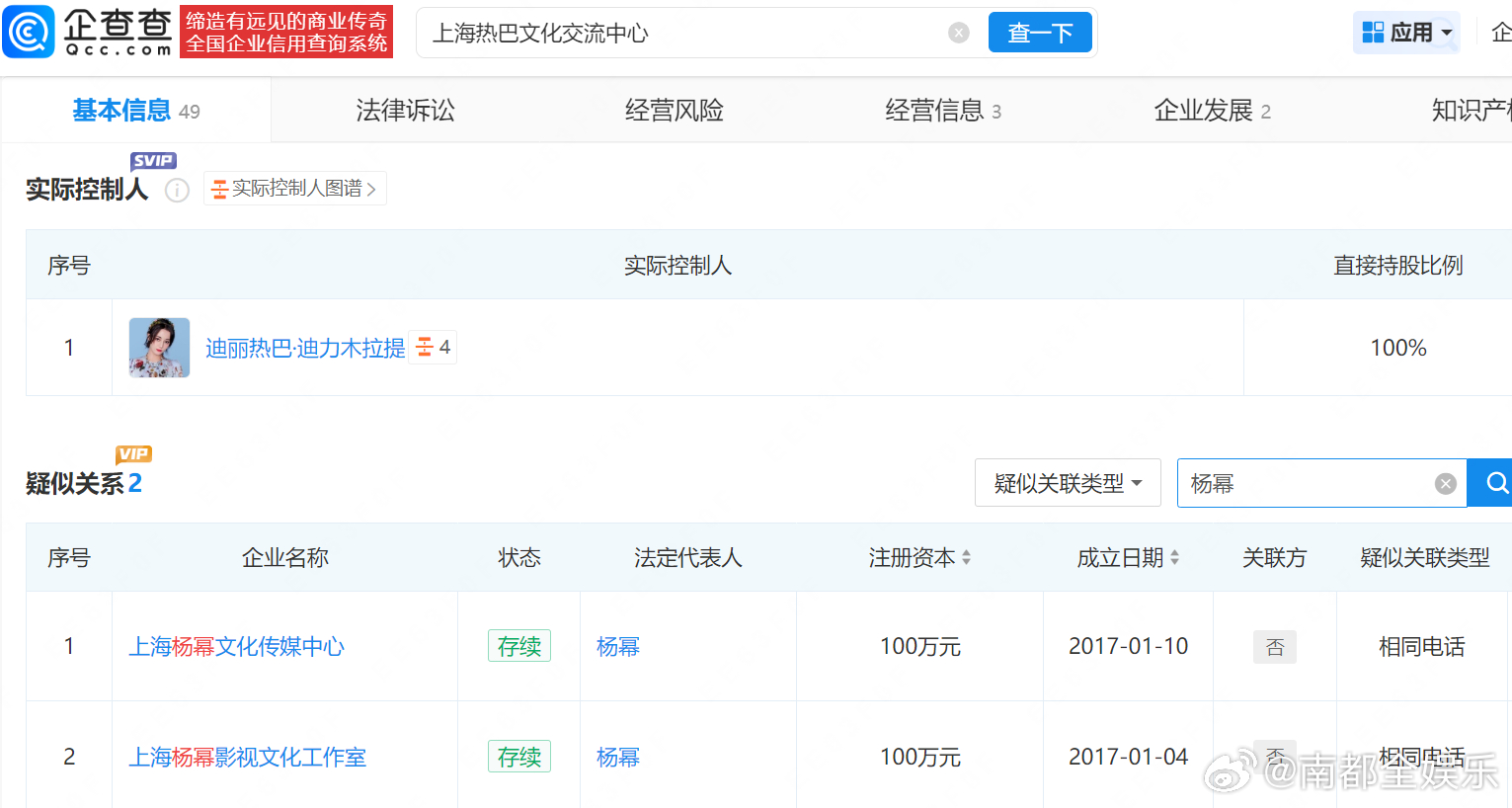This screenshot has width=1512, height=808.
Task: Click the 法定代表人 column header
Action: (x=688, y=558)
